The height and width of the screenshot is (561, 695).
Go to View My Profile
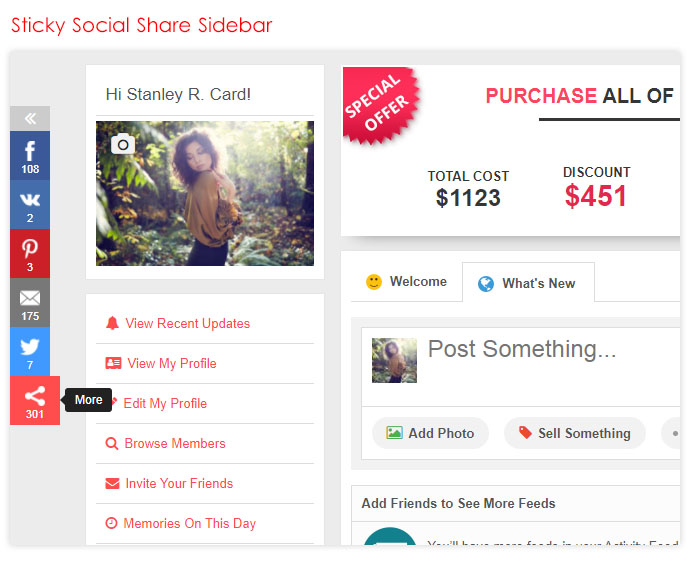(171, 363)
